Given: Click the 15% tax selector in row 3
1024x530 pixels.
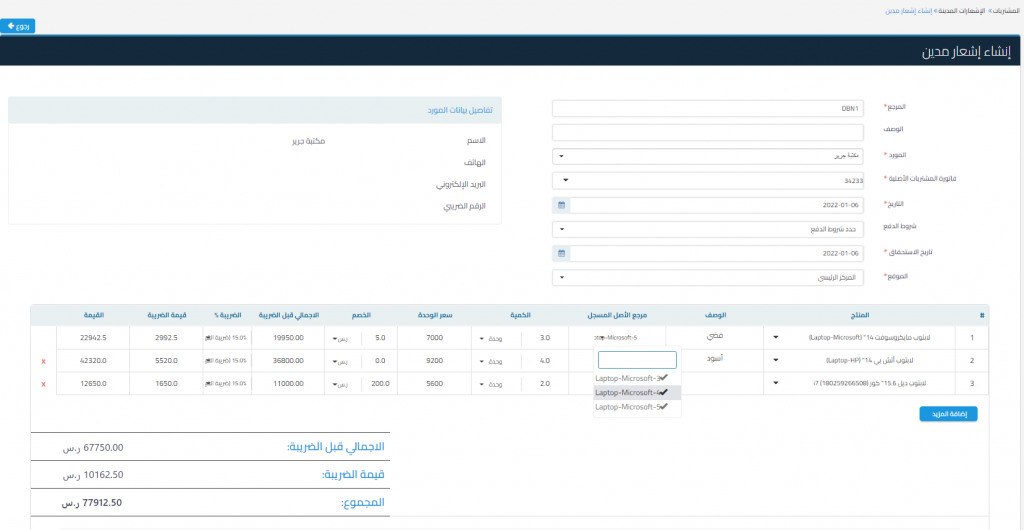Looking at the screenshot, I should (226, 384).
